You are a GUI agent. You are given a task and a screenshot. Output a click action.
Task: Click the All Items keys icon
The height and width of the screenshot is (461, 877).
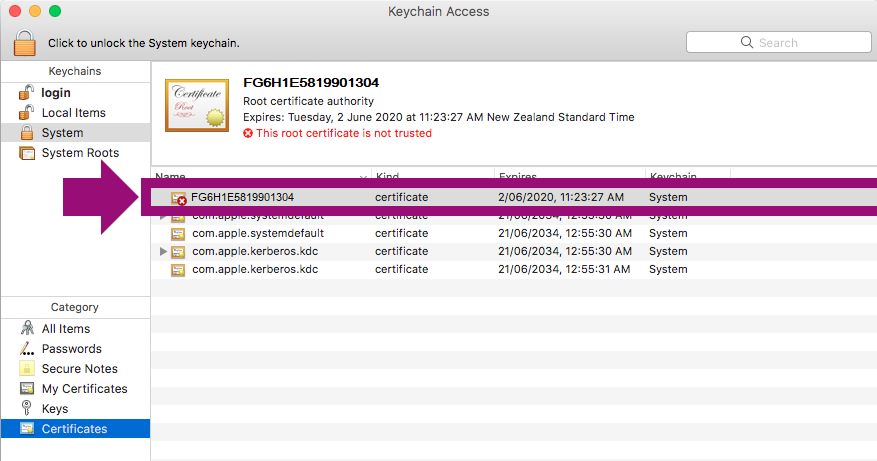27,328
